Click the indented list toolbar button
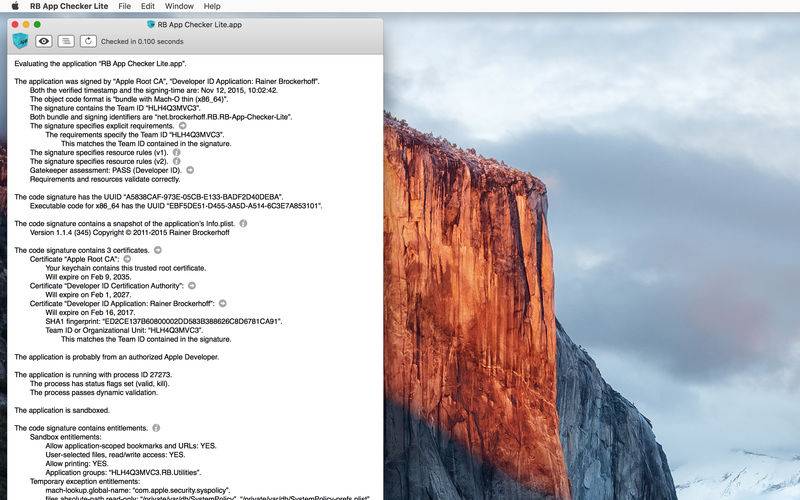The width and height of the screenshot is (800, 500). (x=66, y=41)
